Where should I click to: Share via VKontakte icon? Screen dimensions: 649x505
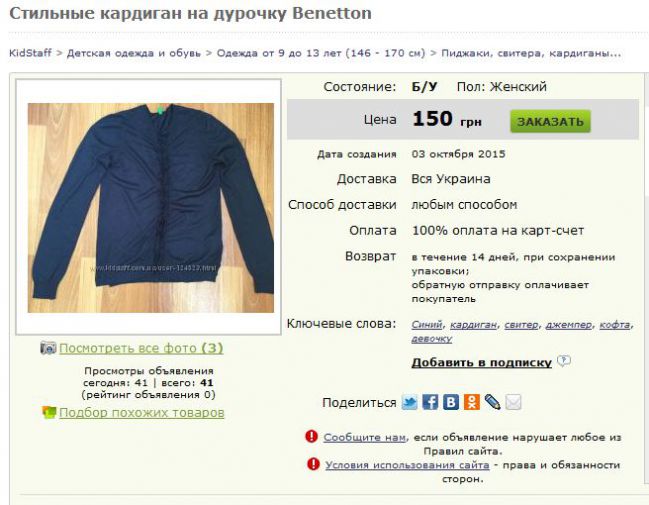[x=451, y=402]
